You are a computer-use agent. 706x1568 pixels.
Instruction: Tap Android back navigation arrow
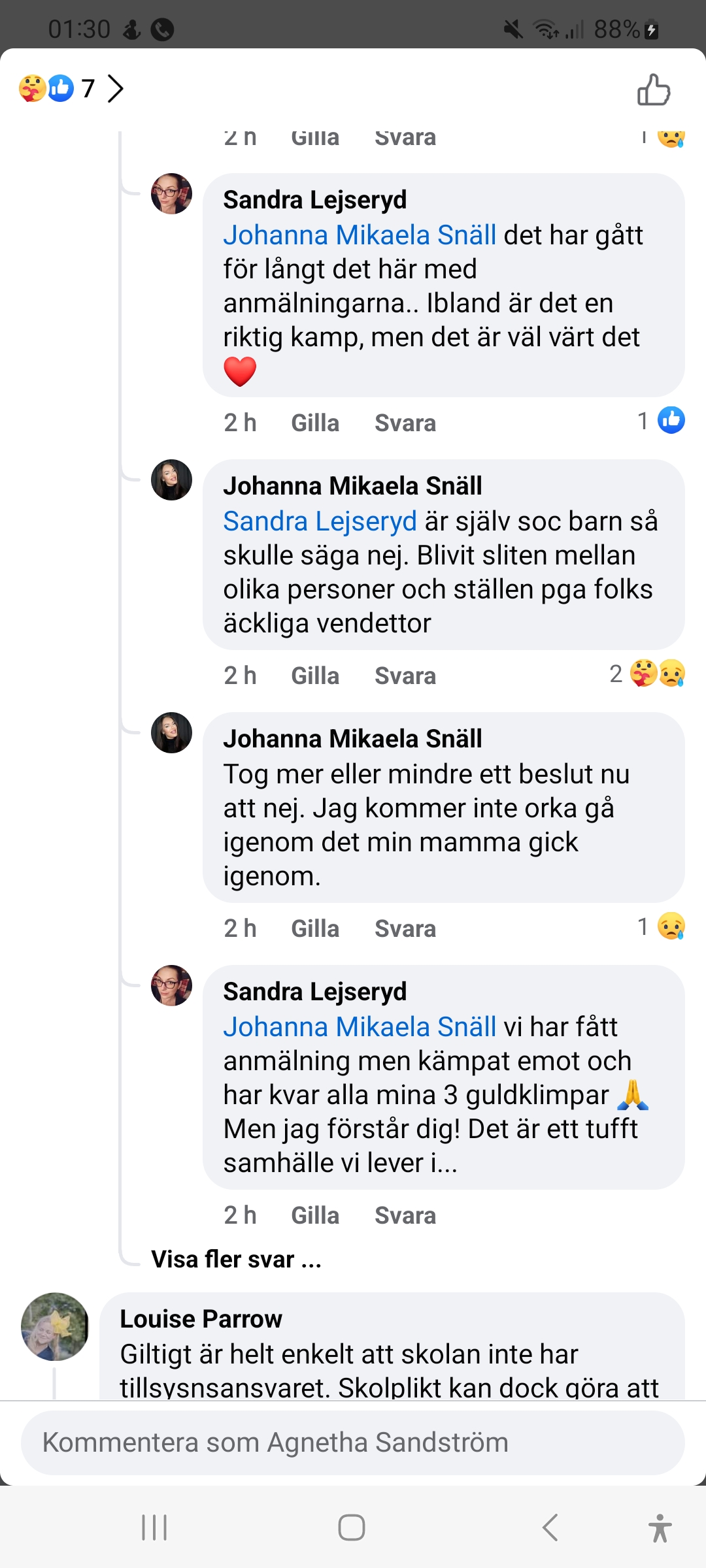(x=550, y=1527)
